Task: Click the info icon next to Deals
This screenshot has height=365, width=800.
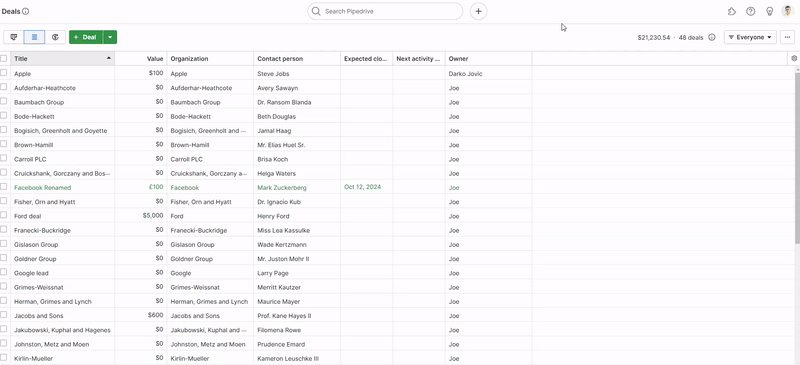Action: 26,11
